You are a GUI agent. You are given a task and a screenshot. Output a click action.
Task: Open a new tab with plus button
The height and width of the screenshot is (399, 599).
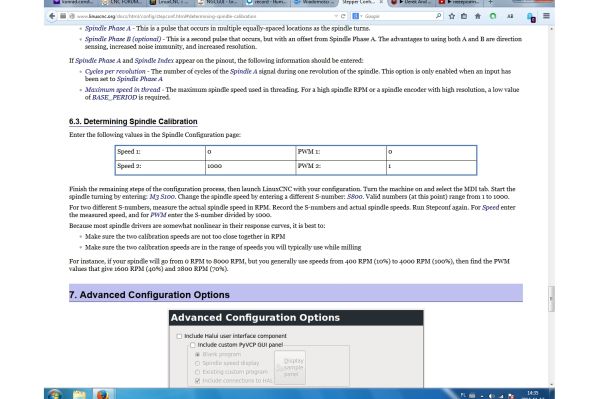[x=490, y=2]
